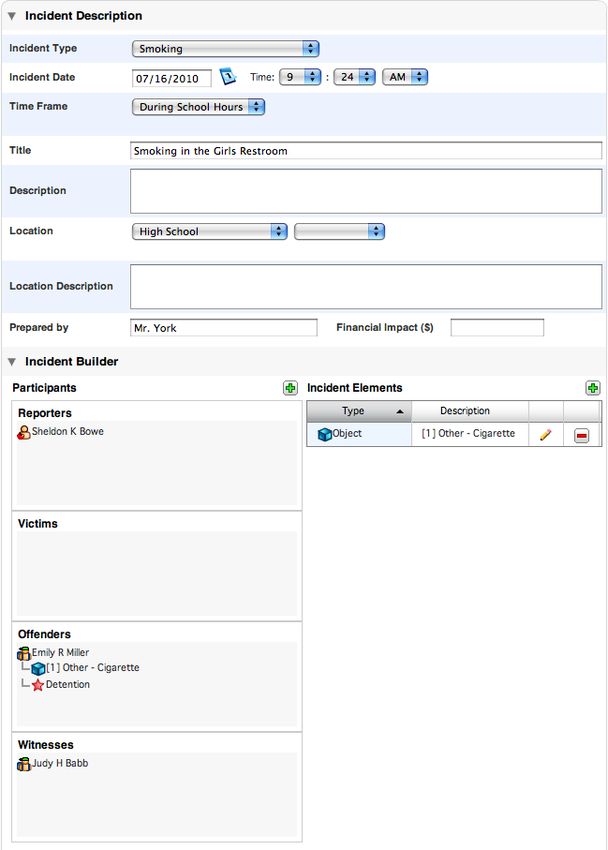608x850 pixels.
Task: Click the Sheldon K Bowe reporter icon
Action: 23,433
